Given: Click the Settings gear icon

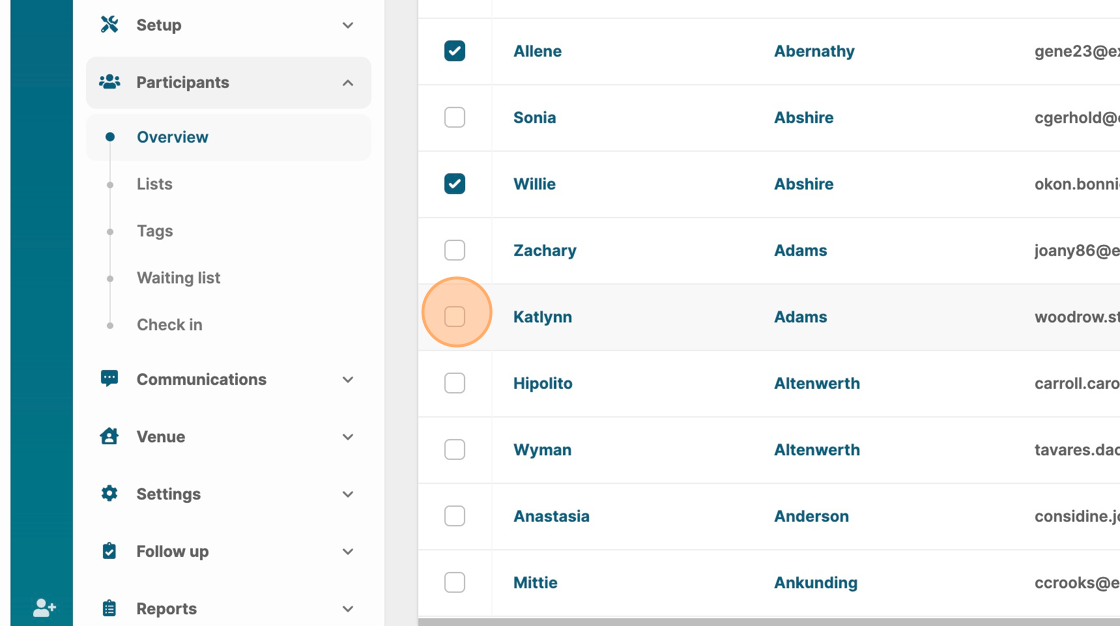Looking at the screenshot, I should [x=110, y=493].
